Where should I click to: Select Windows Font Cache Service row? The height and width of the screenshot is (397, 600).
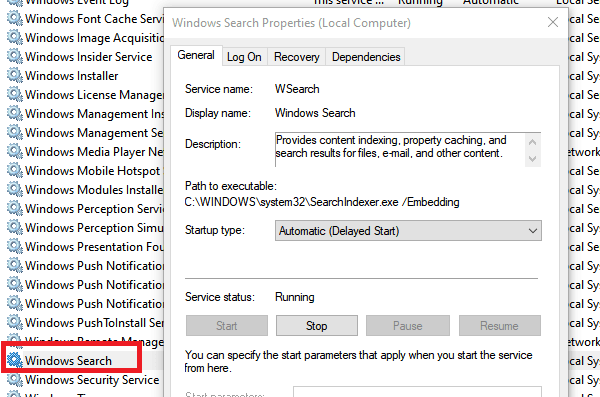pyautogui.click(x=94, y=19)
